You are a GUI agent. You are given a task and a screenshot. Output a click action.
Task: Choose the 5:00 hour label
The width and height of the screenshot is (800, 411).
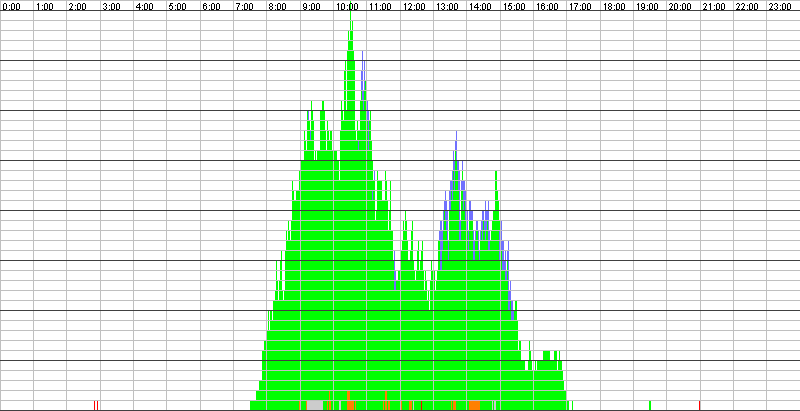tap(179, 7)
